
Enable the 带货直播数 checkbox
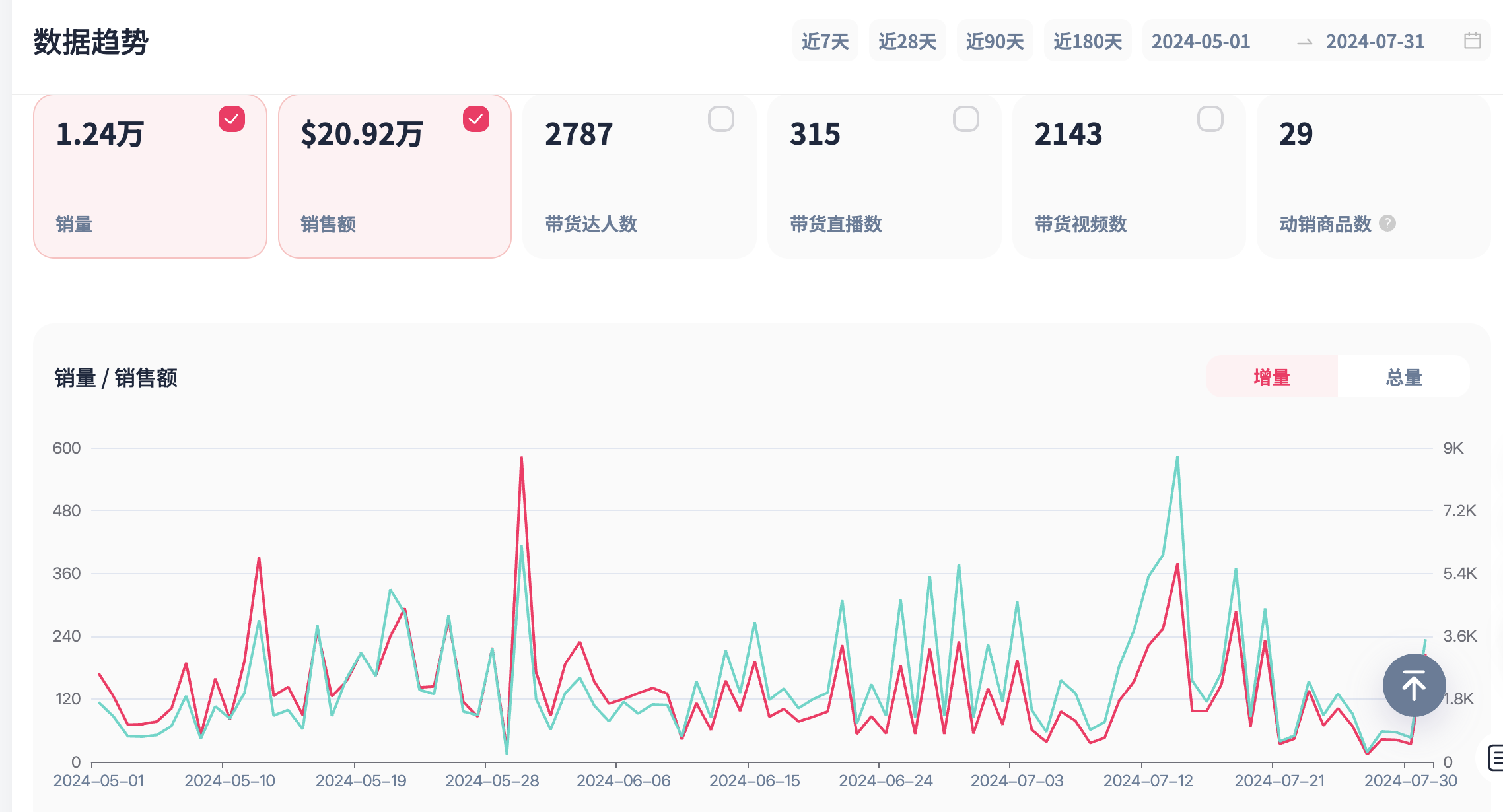965,119
